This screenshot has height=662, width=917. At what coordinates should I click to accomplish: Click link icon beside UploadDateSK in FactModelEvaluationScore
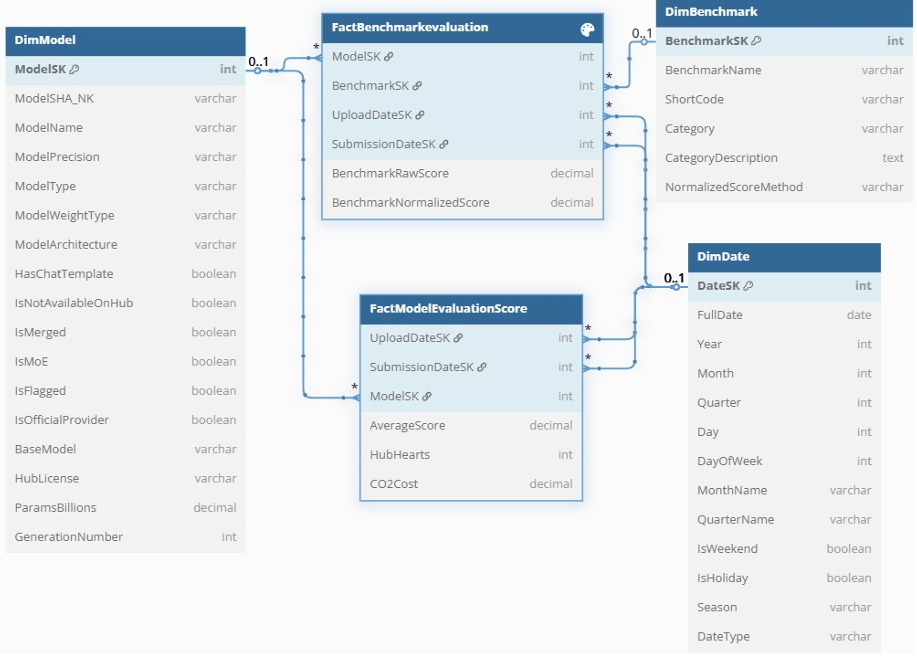pos(458,338)
